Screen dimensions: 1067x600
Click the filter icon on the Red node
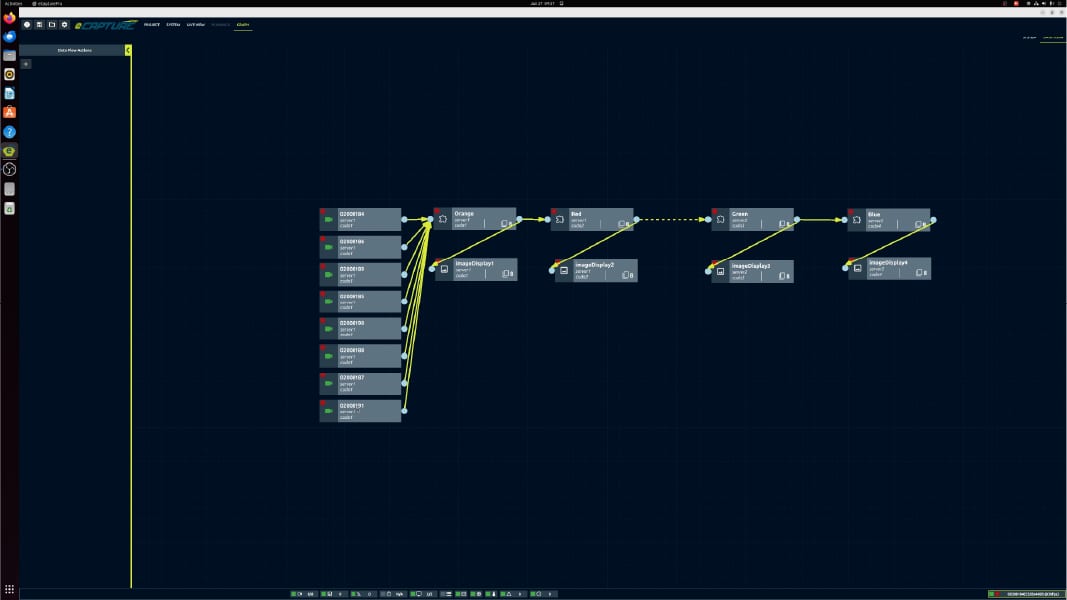(x=560, y=219)
